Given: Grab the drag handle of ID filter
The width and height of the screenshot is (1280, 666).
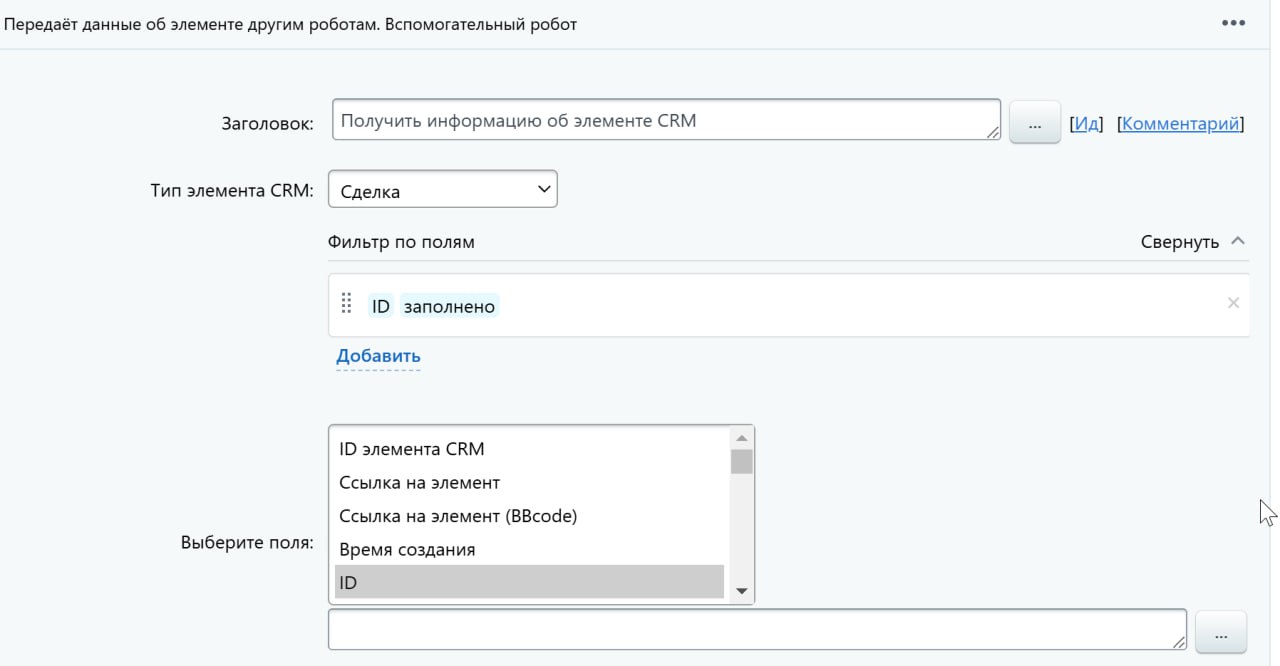Looking at the screenshot, I should (x=347, y=303).
